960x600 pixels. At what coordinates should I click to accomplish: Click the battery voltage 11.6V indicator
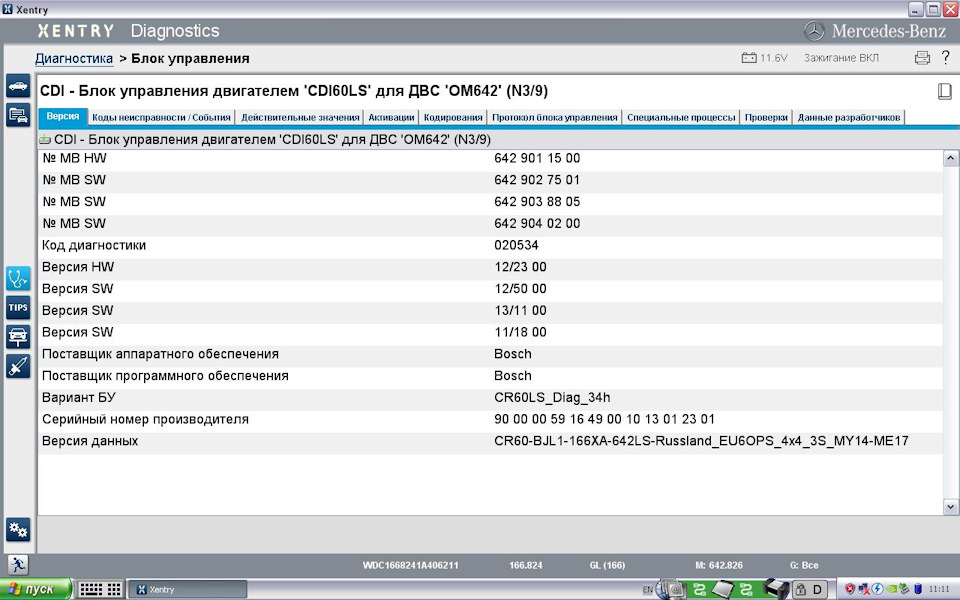tap(764, 58)
